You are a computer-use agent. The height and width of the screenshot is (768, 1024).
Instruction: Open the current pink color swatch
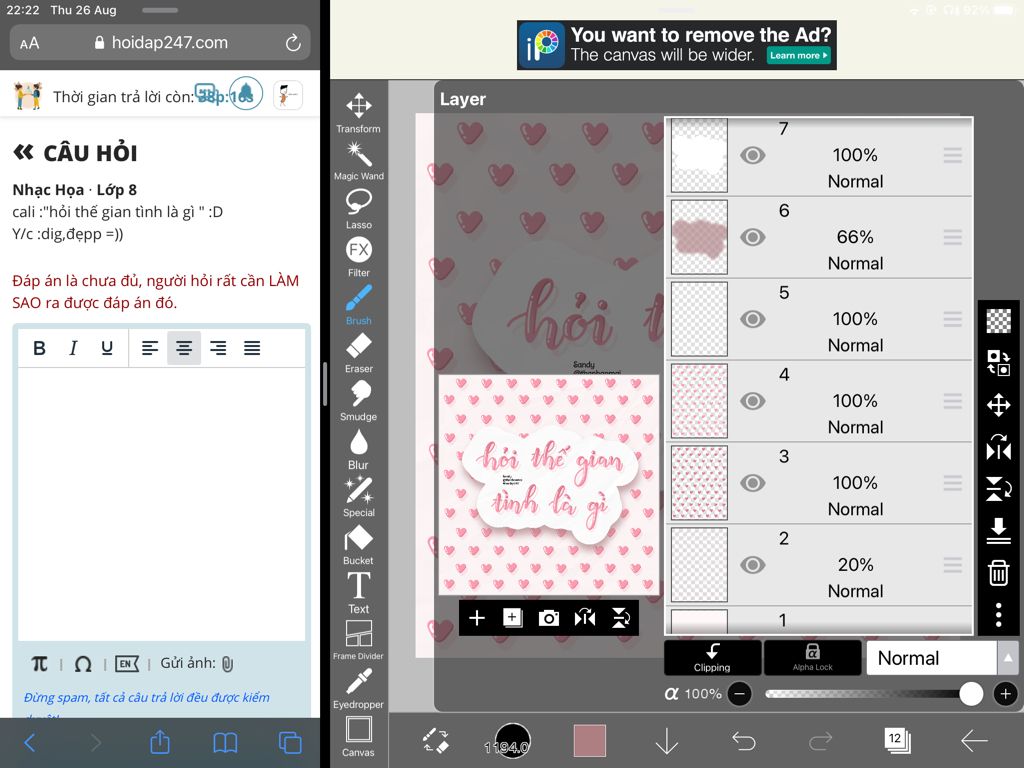point(590,741)
